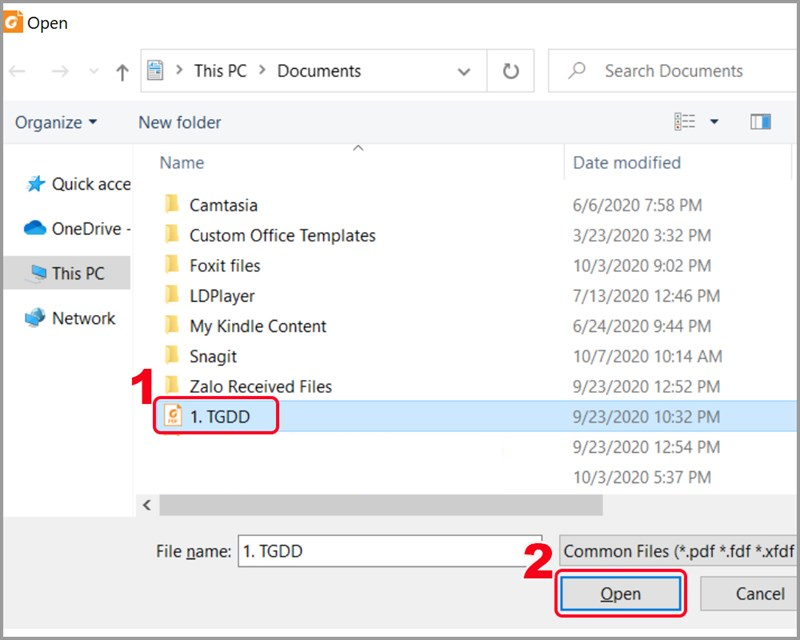The image size is (800, 640).
Task: Open the Organize menu
Action: coord(56,122)
